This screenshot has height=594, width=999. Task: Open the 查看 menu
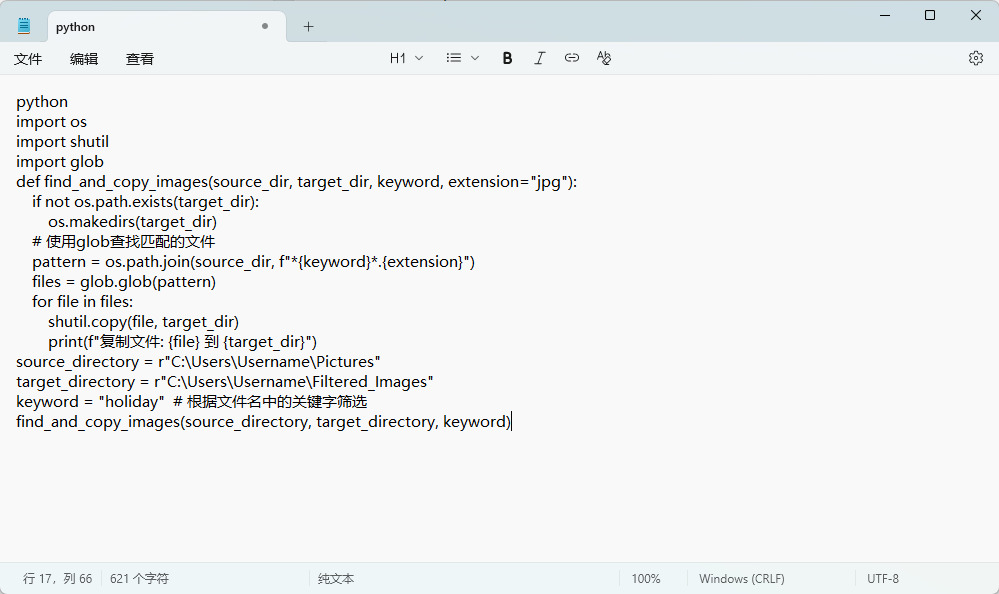coord(140,59)
